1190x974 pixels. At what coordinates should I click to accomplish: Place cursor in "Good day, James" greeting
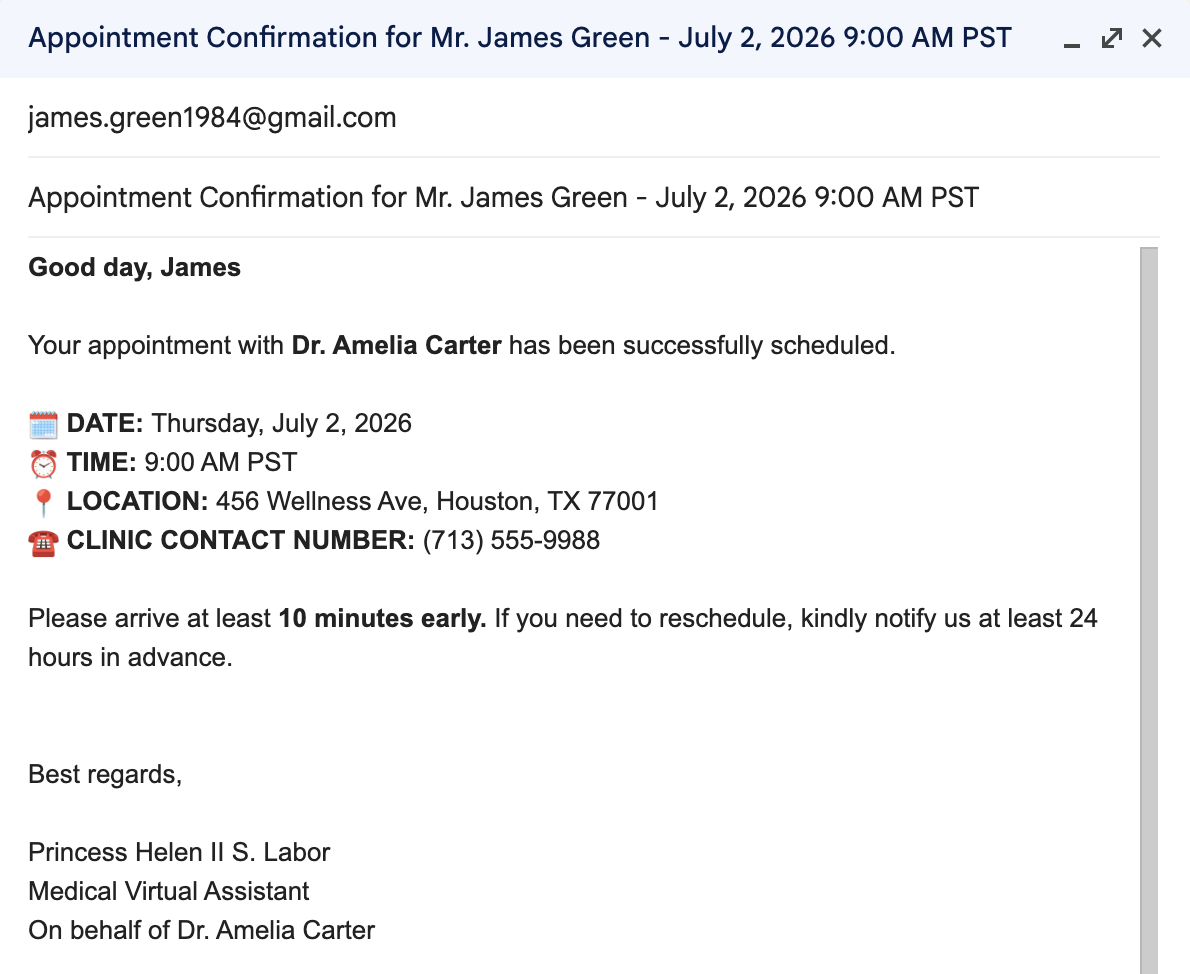point(134,267)
